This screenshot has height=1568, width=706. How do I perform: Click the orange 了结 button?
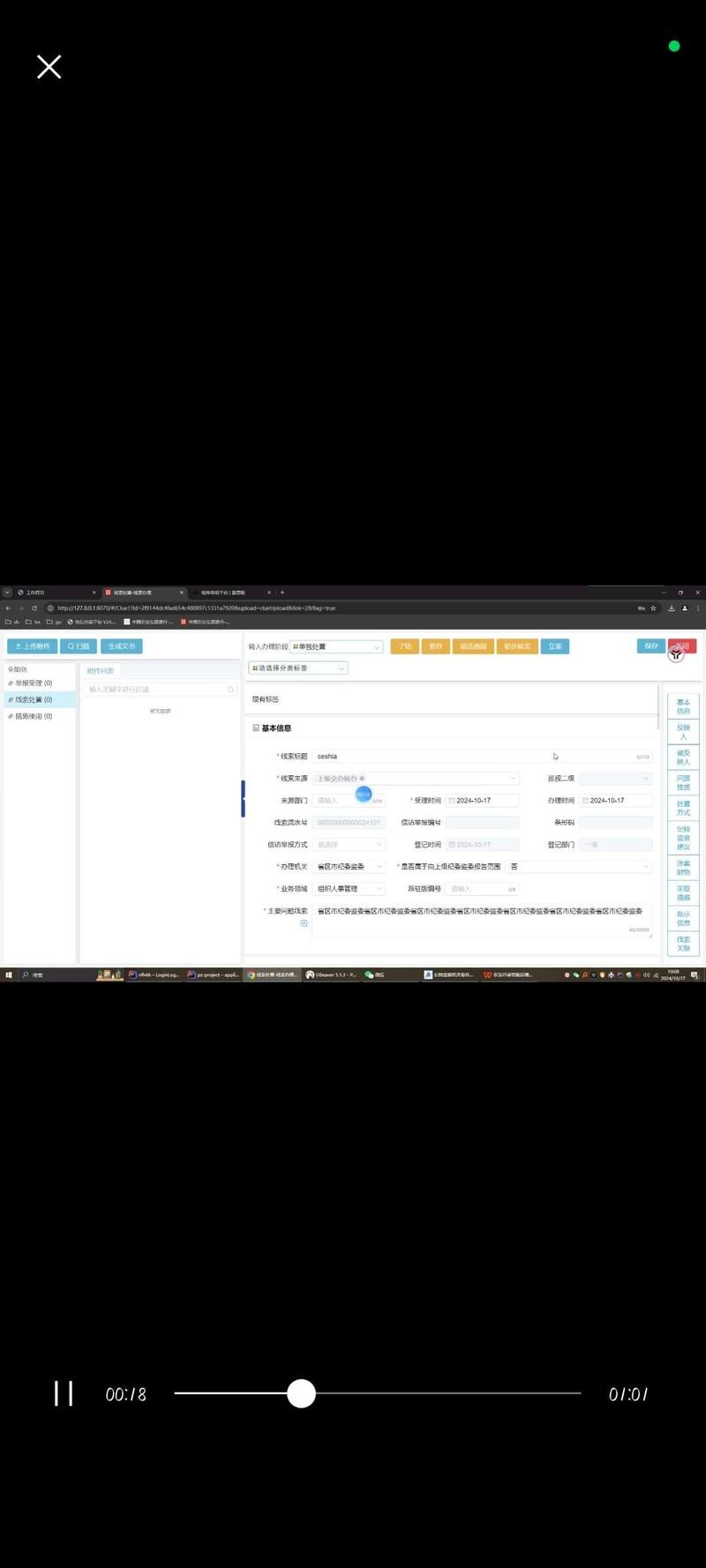click(405, 646)
